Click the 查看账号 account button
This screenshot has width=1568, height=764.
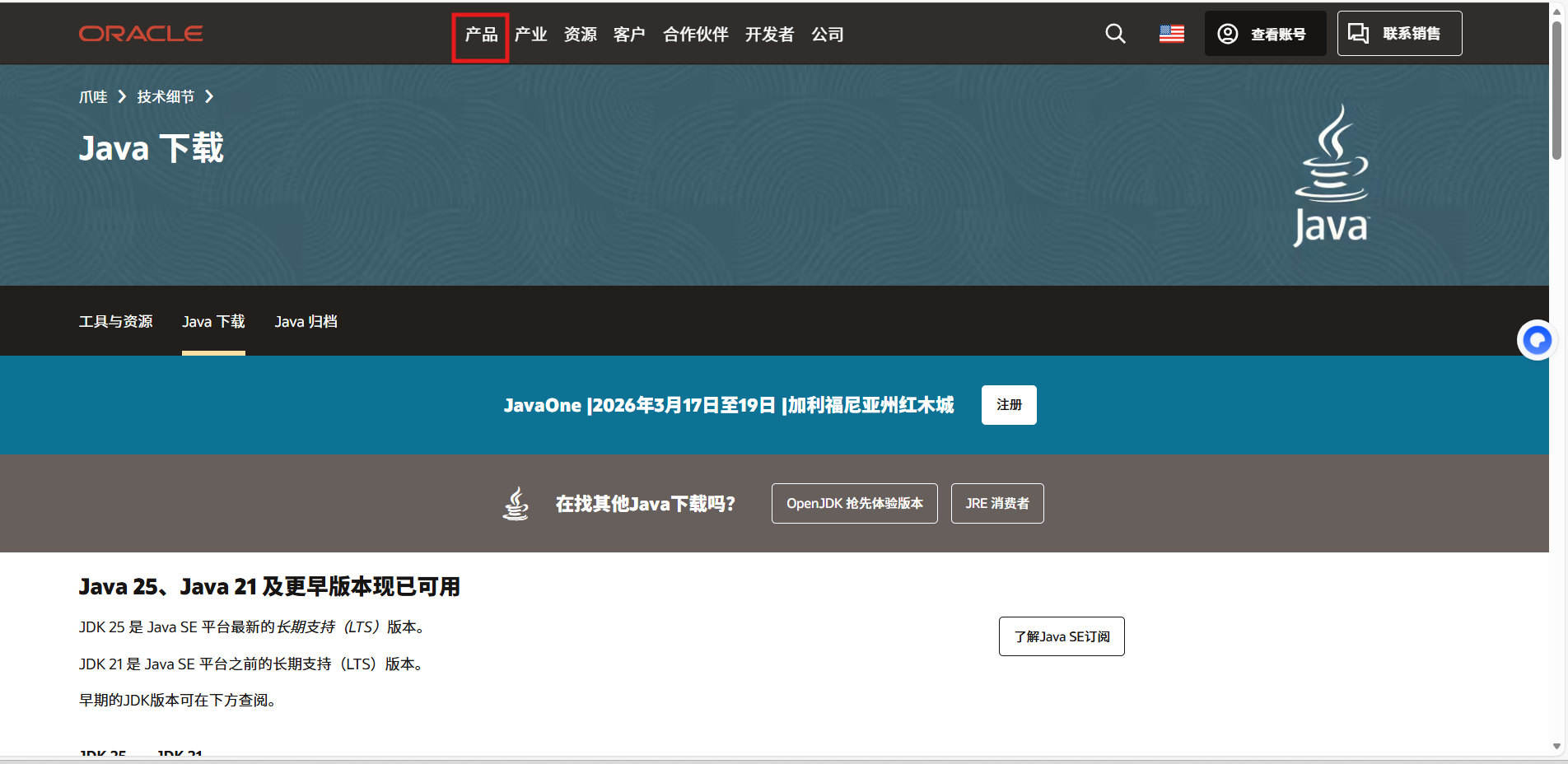point(1265,34)
